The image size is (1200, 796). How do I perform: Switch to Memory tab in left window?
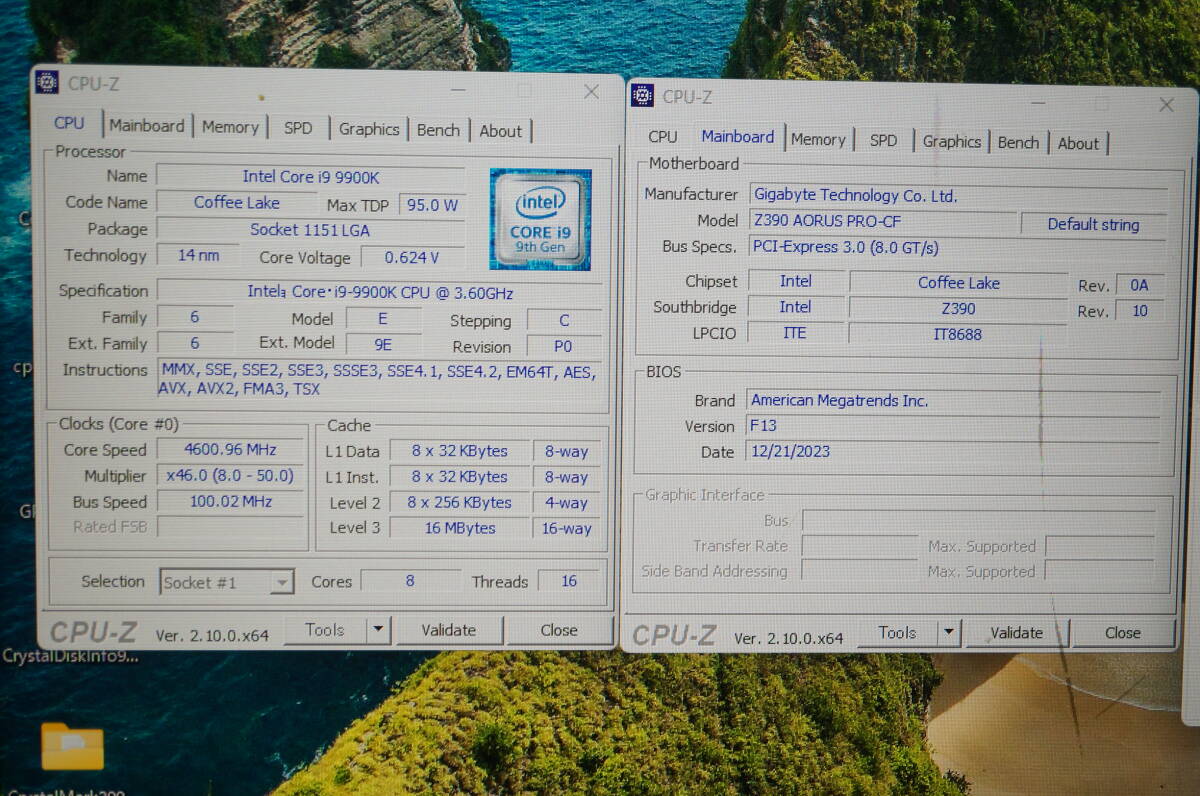click(230, 127)
